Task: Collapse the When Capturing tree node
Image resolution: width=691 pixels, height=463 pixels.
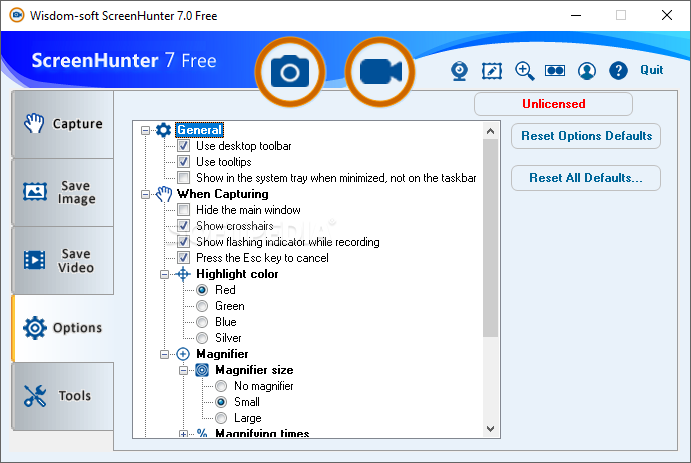Action: [145, 194]
